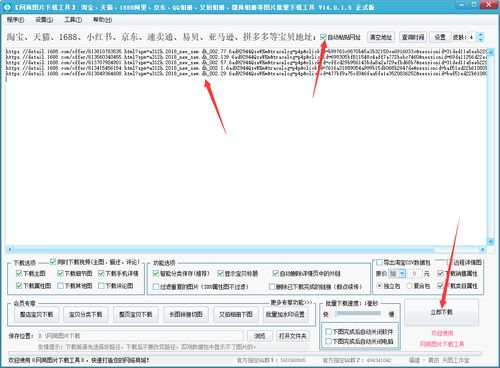Click 整店宝贝下载 button
This screenshot has height=368, width=500.
(x=36, y=314)
